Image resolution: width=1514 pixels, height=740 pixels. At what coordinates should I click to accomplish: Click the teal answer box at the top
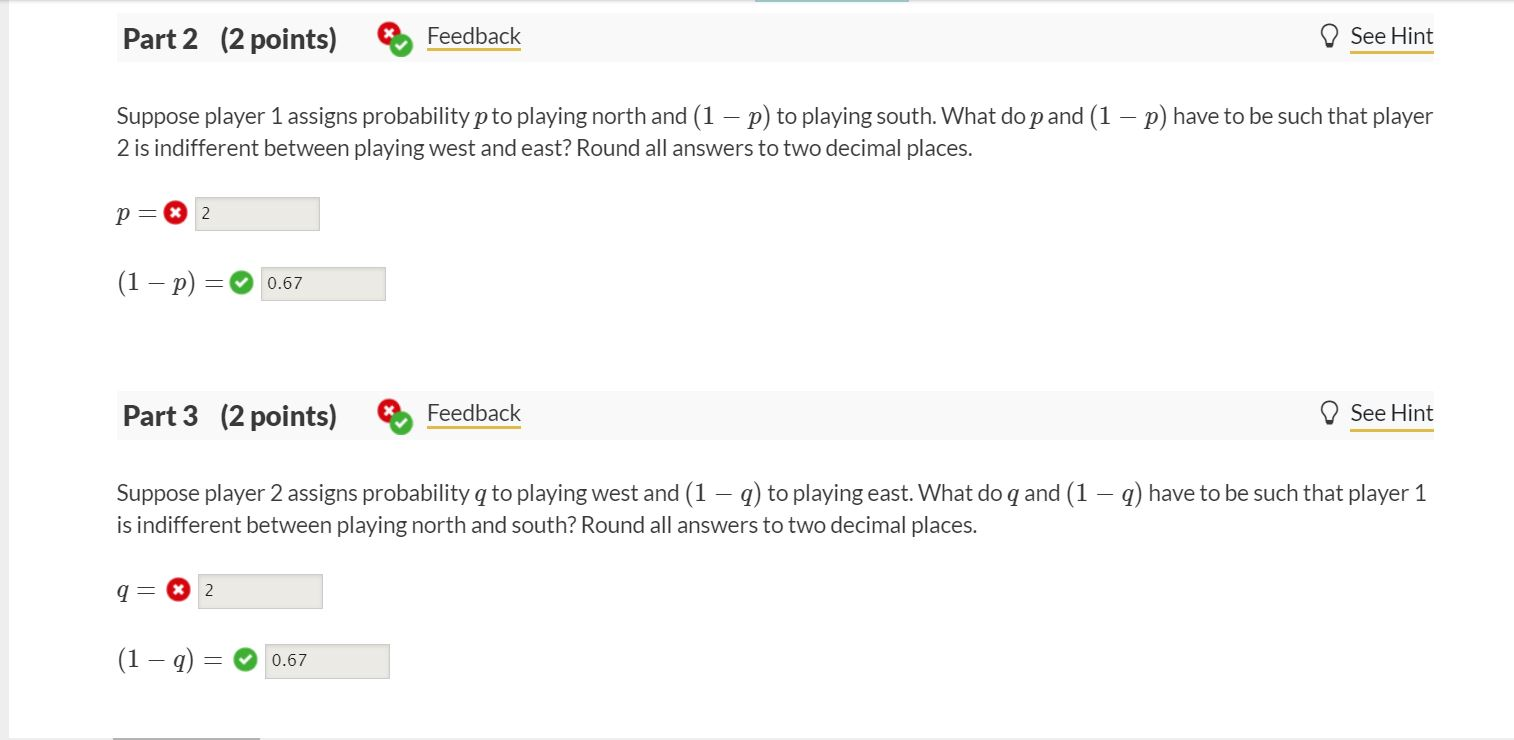point(833,2)
